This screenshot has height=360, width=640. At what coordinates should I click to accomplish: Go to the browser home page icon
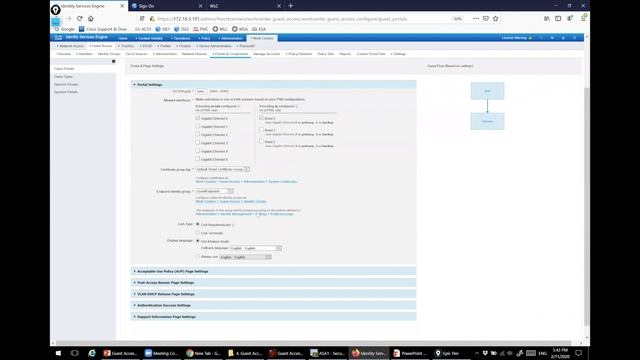click(x=91, y=19)
